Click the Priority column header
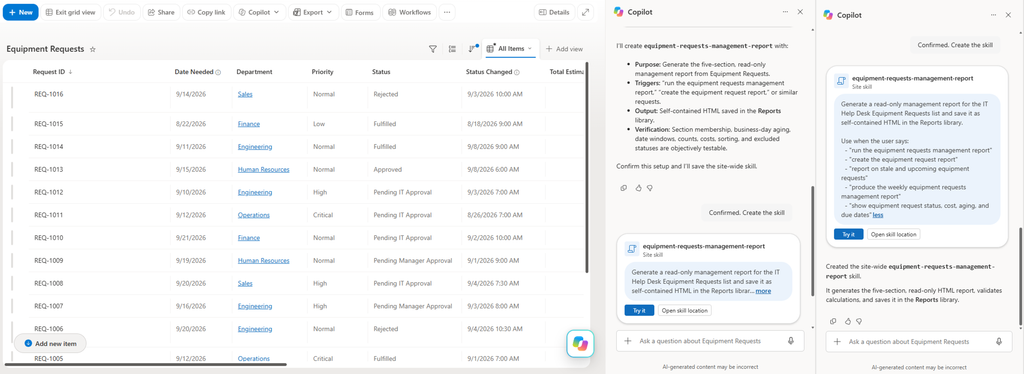Screen dimensions: 1024x374 point(323,72)
